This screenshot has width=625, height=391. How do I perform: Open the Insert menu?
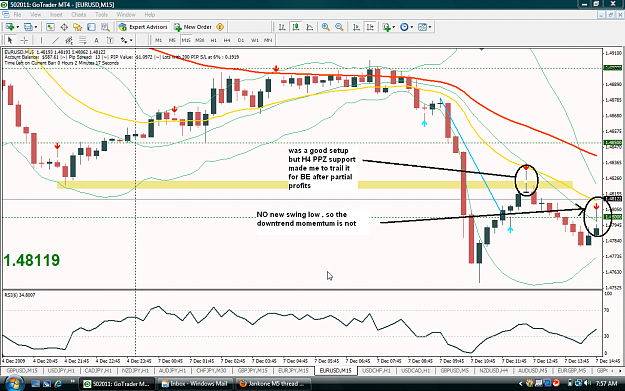point(56,14)
